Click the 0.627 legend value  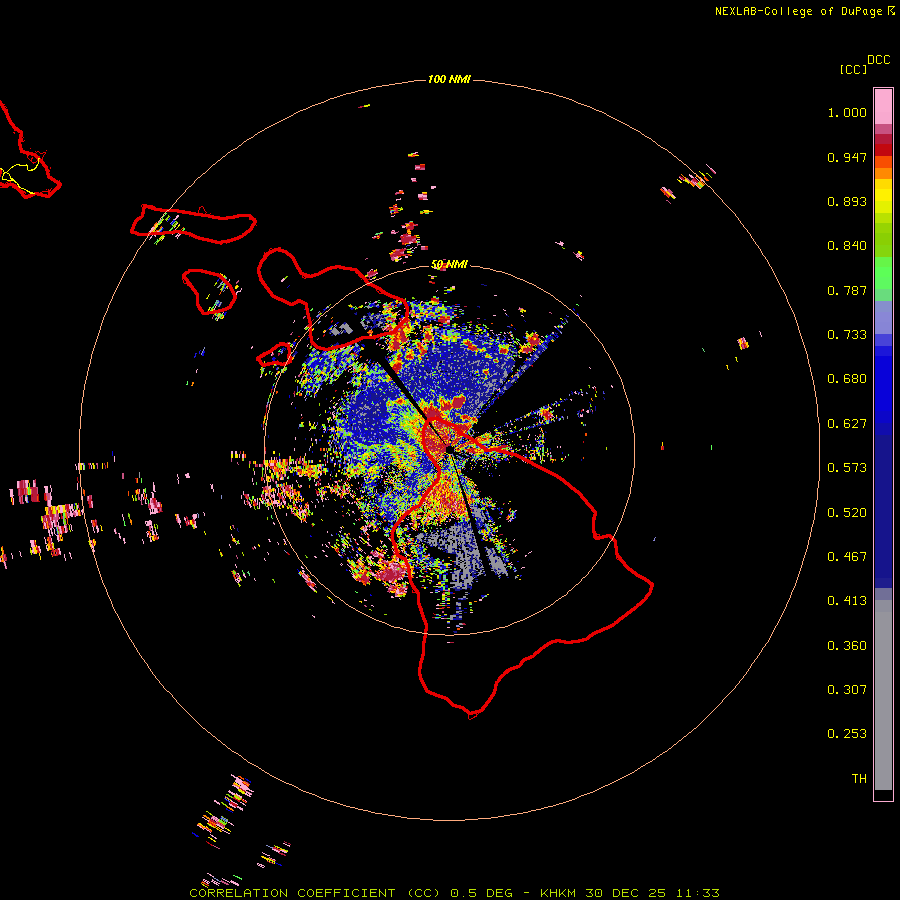click(x=847, y=424)
